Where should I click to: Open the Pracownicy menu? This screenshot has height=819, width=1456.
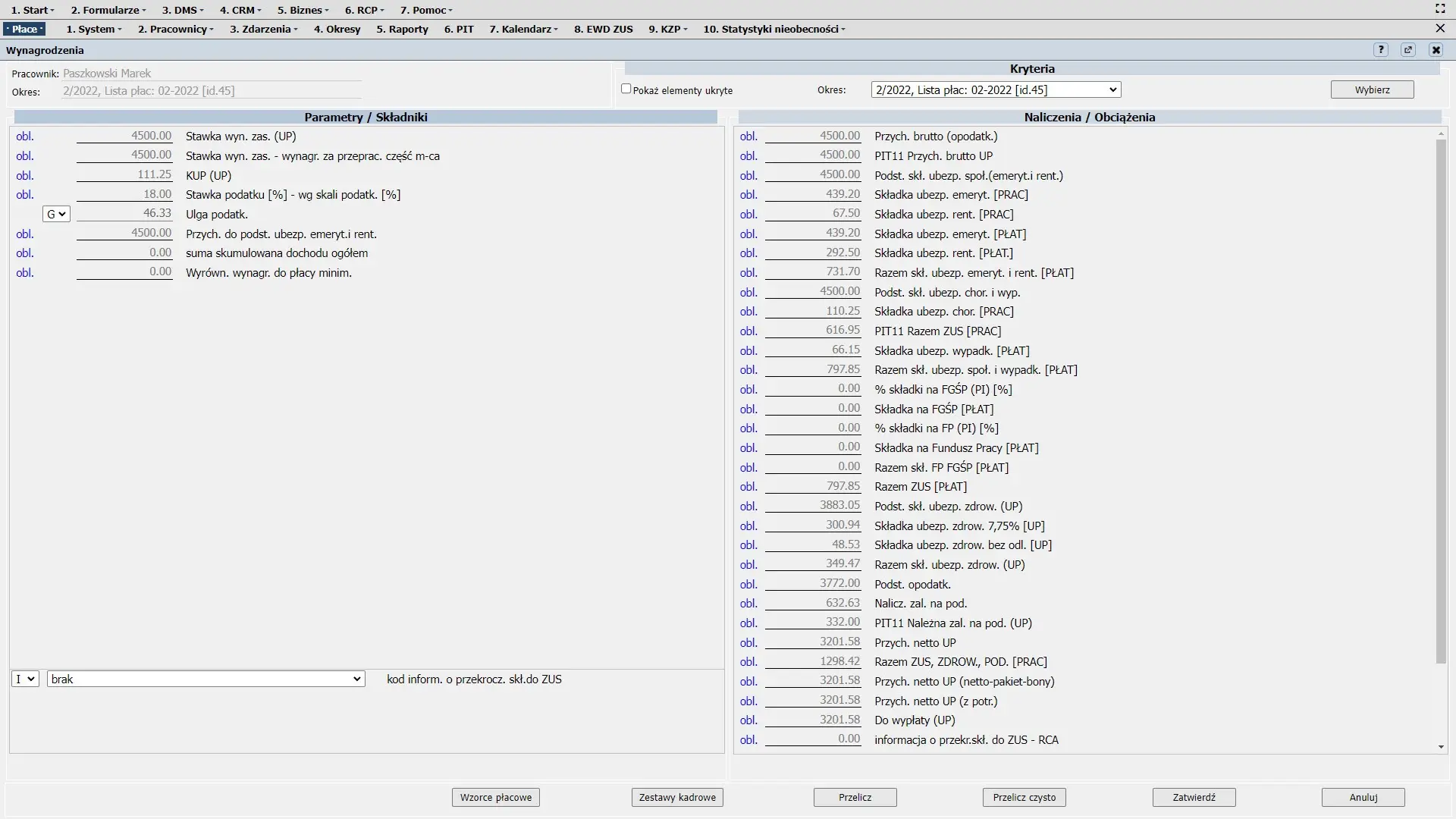tap(176, 29)
